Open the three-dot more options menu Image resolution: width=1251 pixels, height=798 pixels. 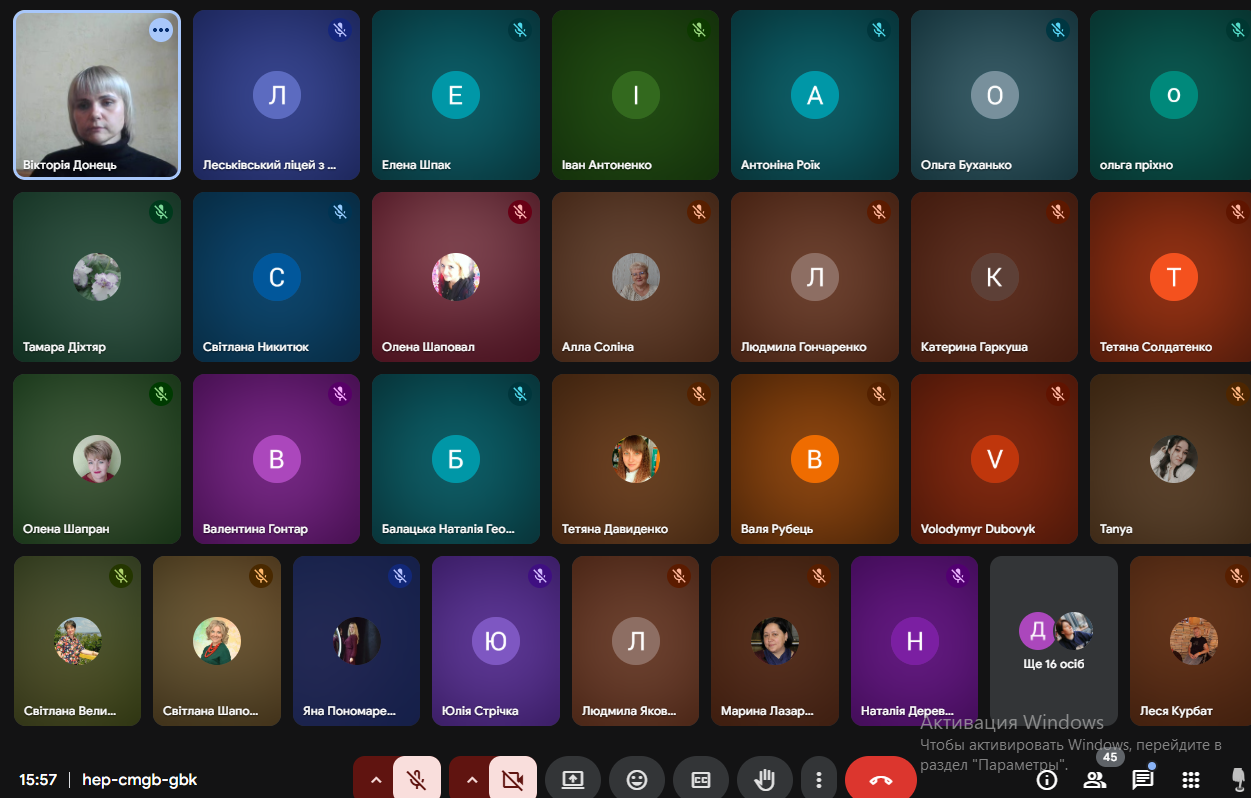click(x=819, y=780)
